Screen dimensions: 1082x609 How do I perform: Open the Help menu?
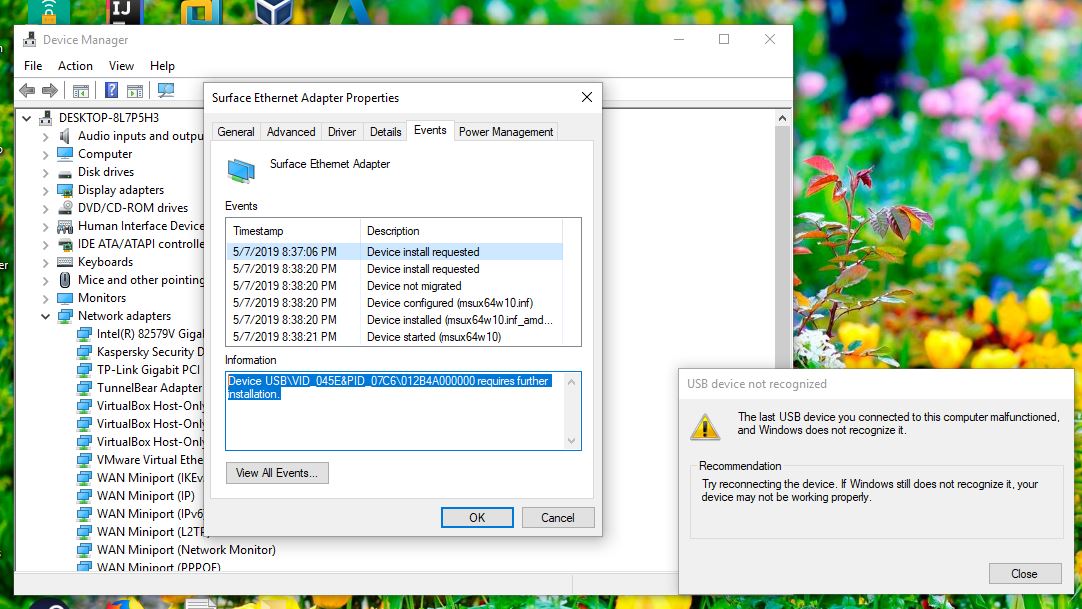pyautogui.click(x=162, y=66)
